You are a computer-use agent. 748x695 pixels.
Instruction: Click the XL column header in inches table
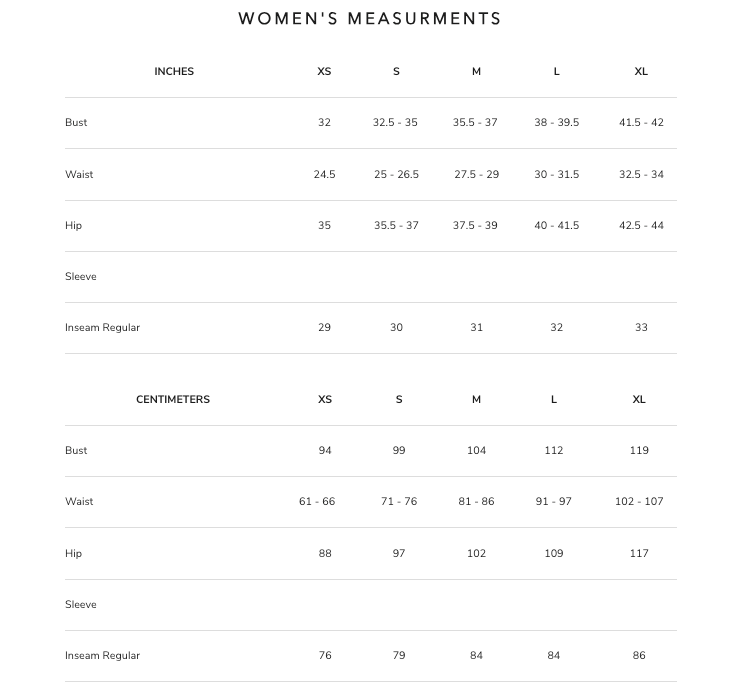coord(641,72)
